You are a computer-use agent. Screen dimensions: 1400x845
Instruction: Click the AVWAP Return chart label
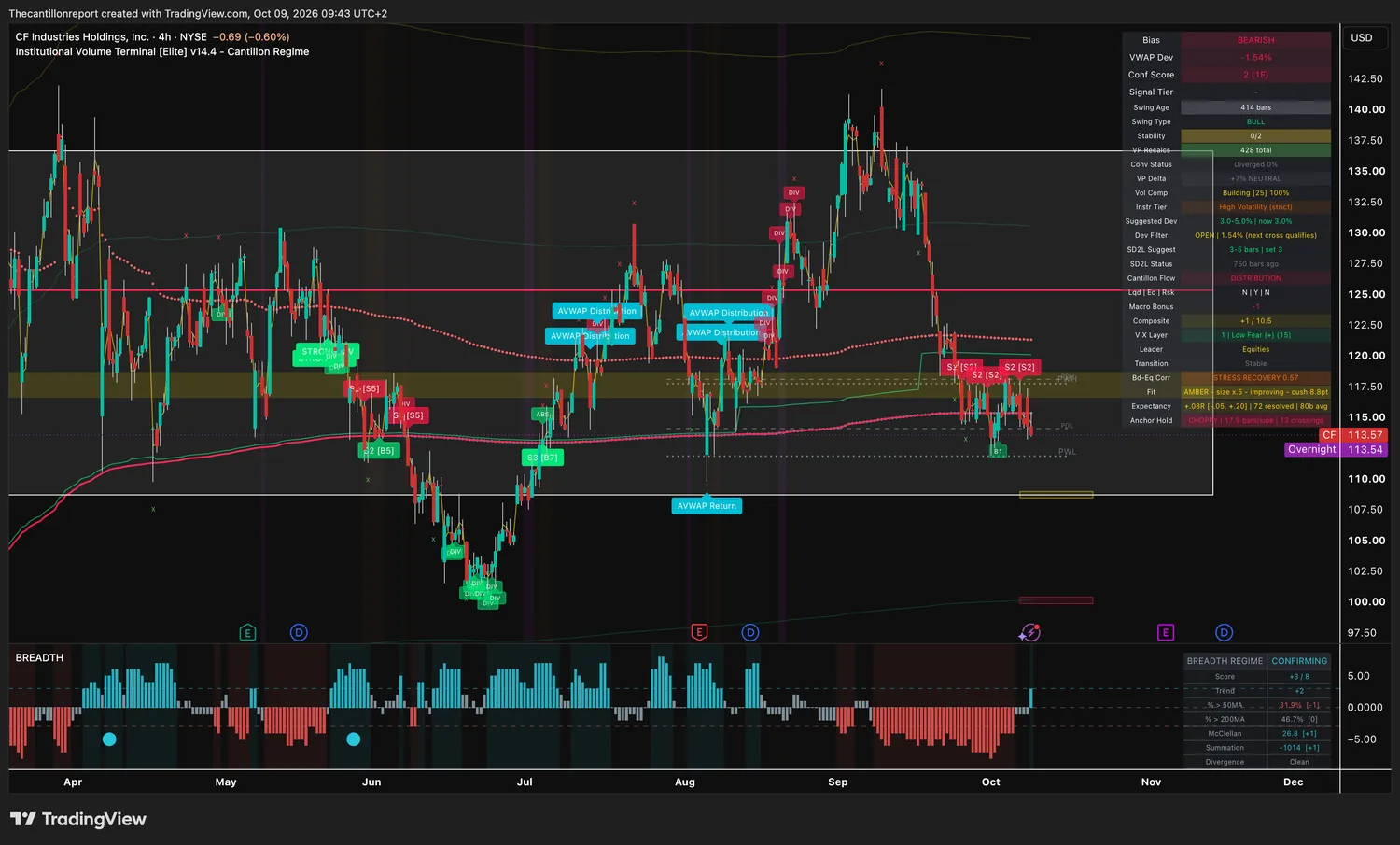[x=707, y=506]
